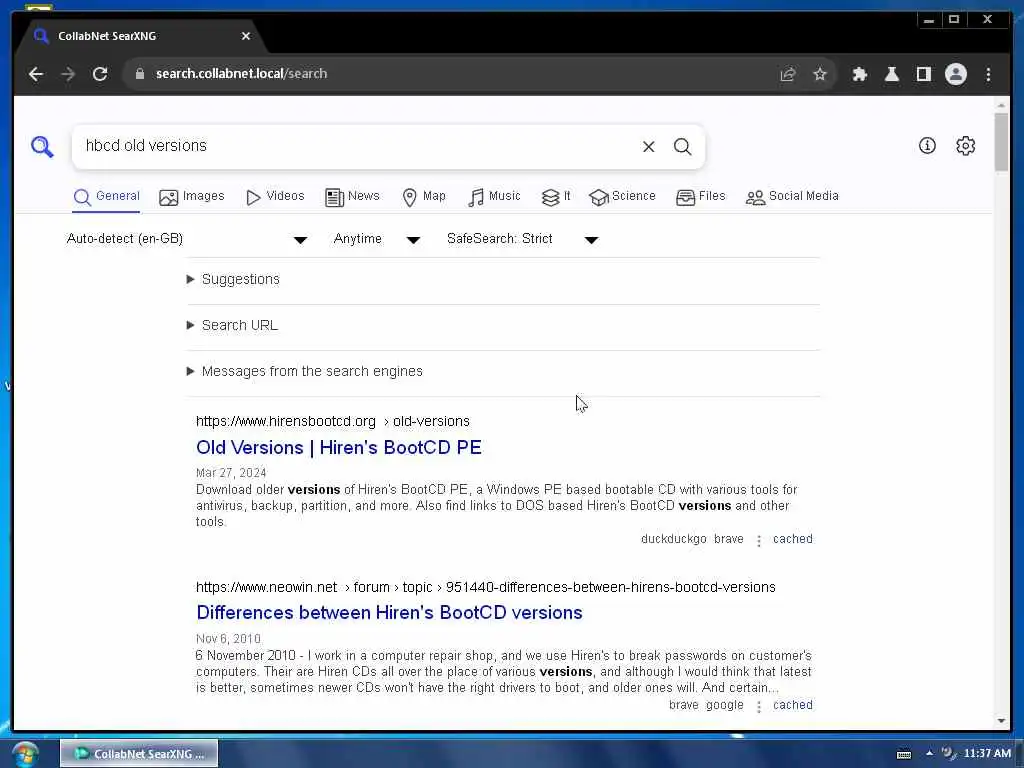
Task: Click the scrollbar up arrow
Action: [1001, 105]
